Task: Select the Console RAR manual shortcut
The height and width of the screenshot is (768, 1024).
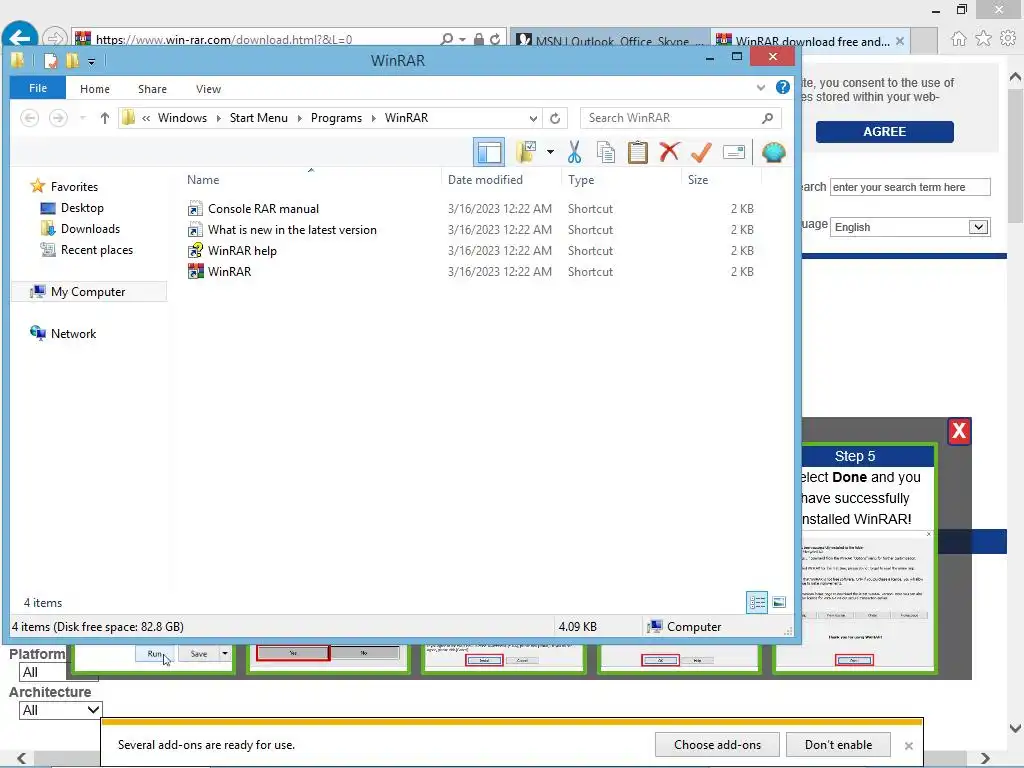Action: (x=263, y=209)
